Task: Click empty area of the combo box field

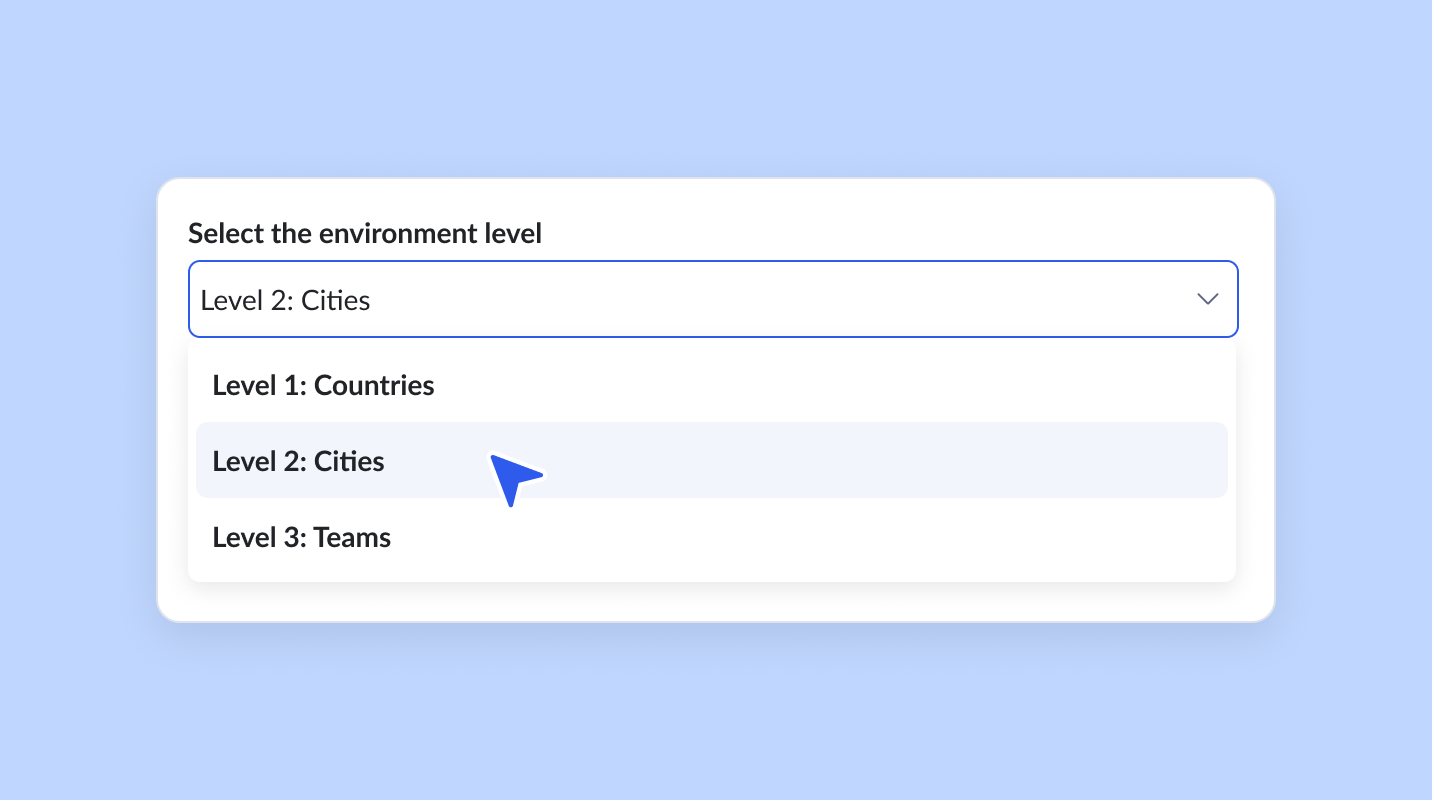Action: click(x=780, y=299)
